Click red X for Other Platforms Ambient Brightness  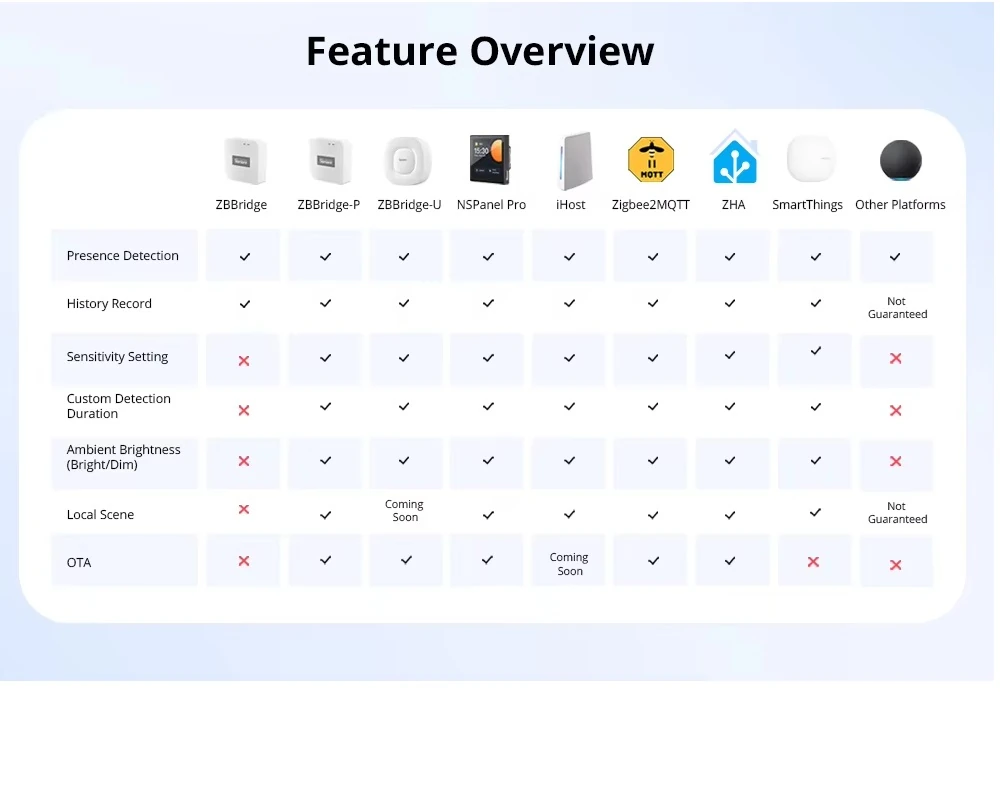(x=895, y=461)
